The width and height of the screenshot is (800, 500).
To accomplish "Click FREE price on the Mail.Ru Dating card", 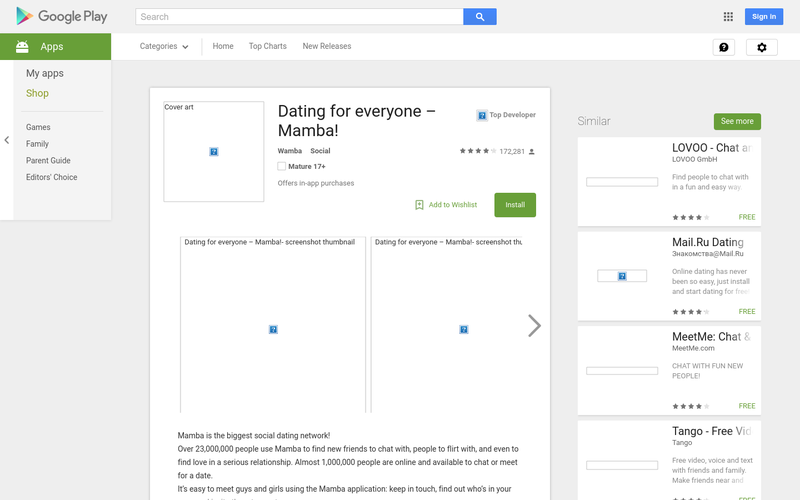I will point(747,311).
